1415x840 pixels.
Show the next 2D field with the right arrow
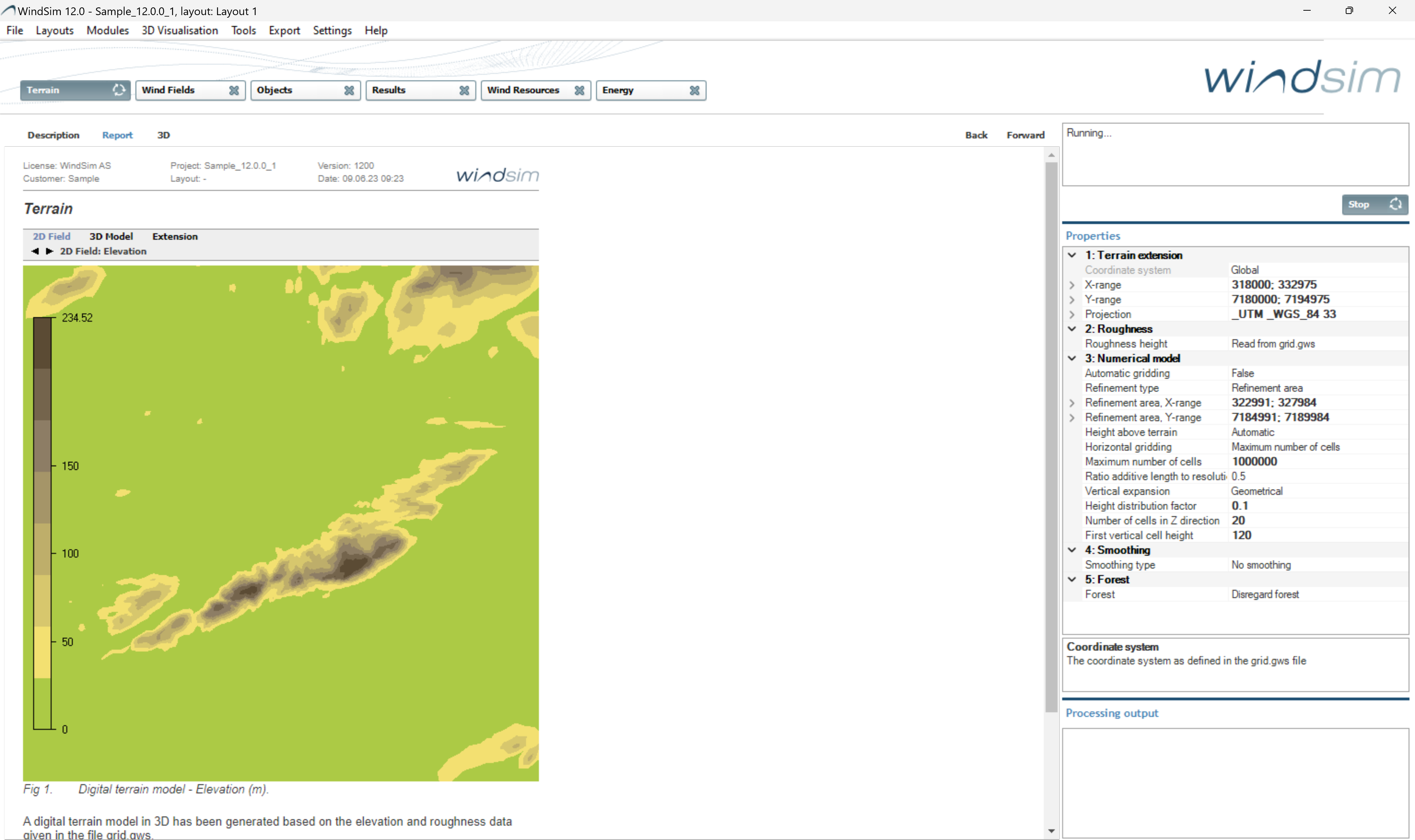pyautogui.click(x=50, y=251)
